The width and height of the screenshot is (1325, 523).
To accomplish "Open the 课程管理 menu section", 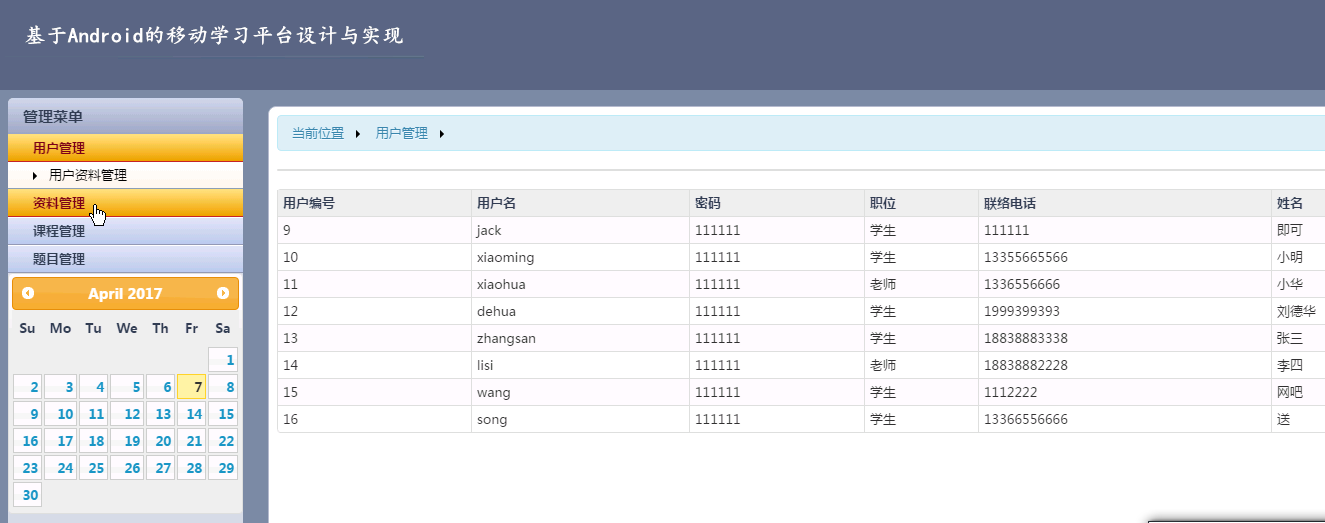I will (125, 231).
